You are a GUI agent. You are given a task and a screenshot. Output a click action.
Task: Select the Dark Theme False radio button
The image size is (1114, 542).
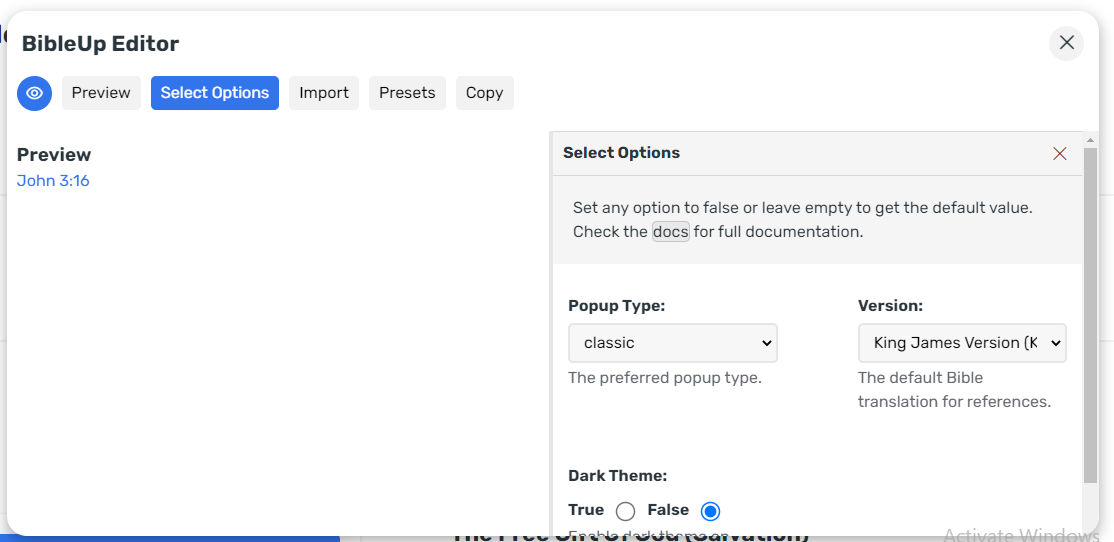710,512
